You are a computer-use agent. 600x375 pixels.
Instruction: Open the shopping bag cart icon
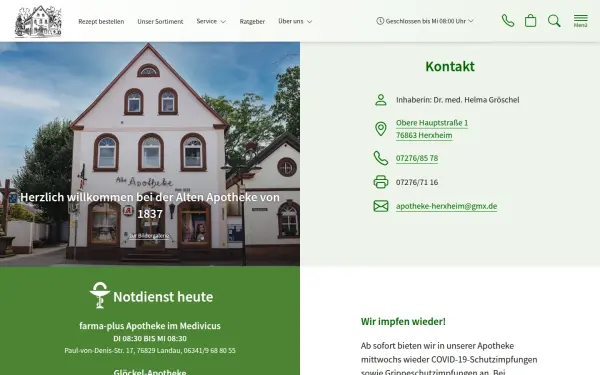[530, 21]
